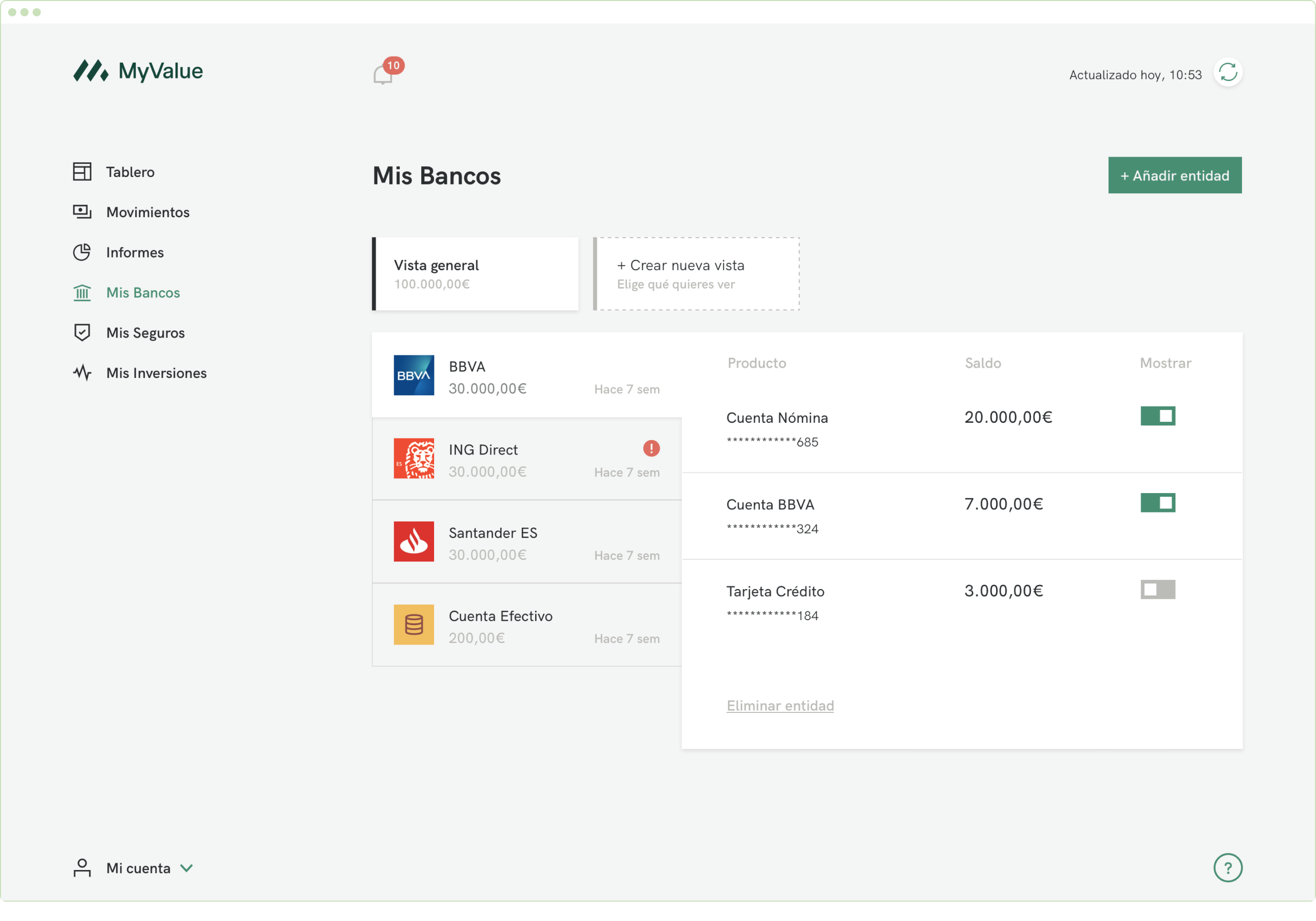
Task: Disable the Cuenta Nómina show toggle
Action: pos(1157,416)
